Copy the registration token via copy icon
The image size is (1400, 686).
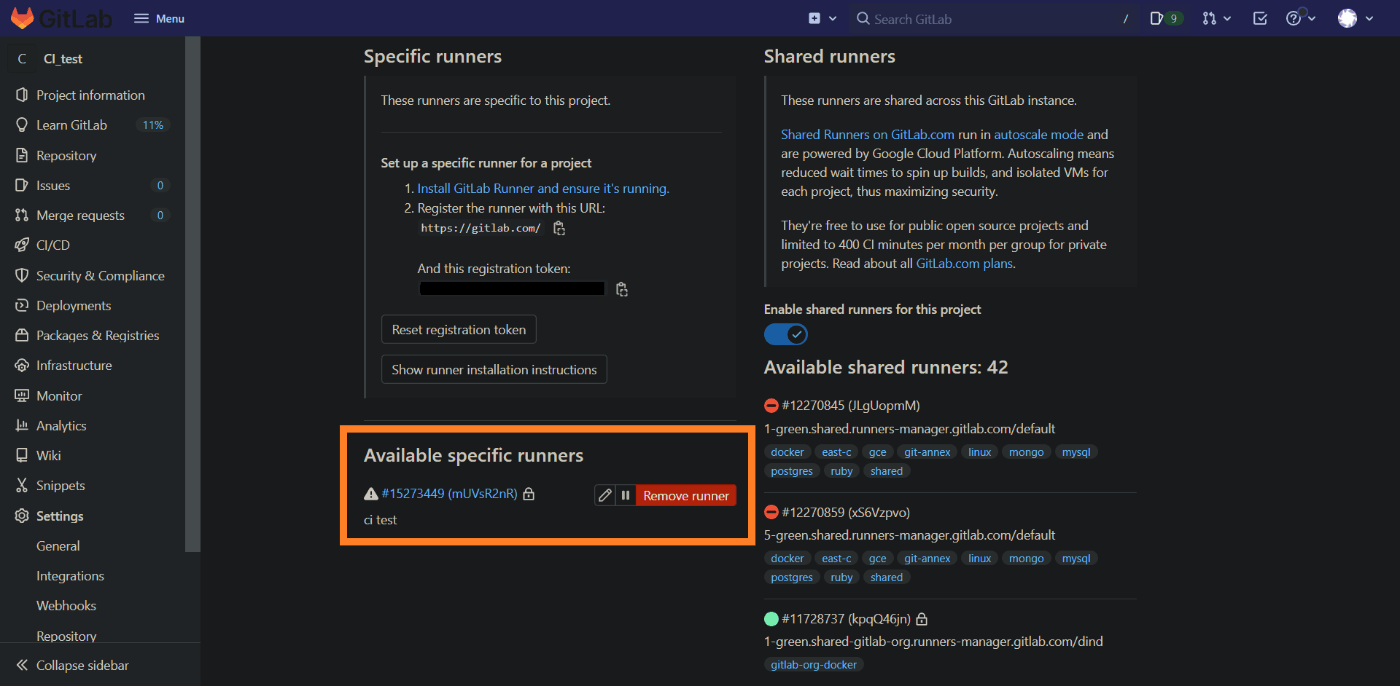[621, 288]
